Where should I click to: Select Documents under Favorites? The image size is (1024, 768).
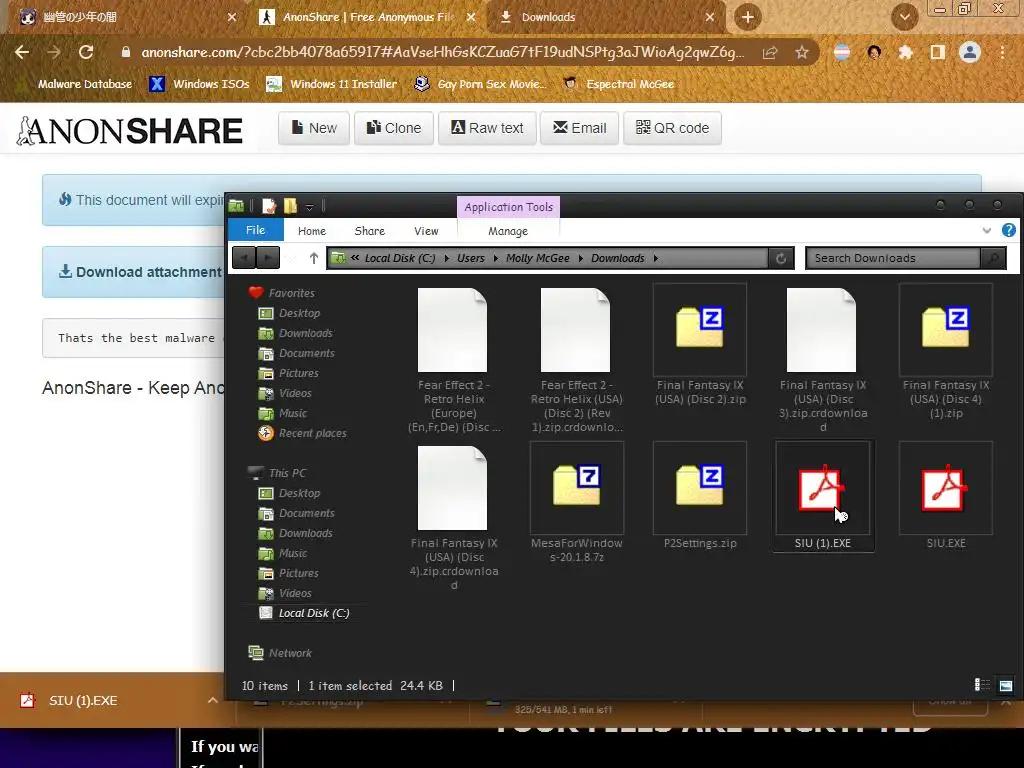[297, 353]
